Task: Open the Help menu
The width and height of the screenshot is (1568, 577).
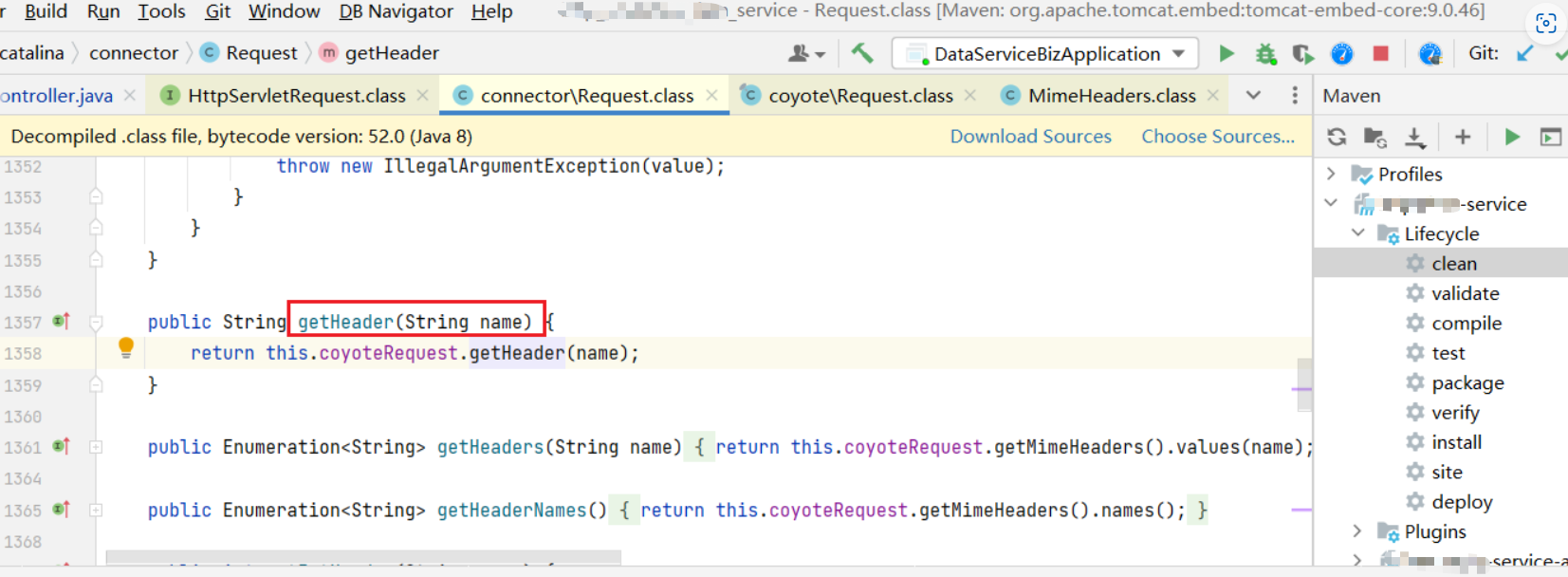Action: pos(491,11)
